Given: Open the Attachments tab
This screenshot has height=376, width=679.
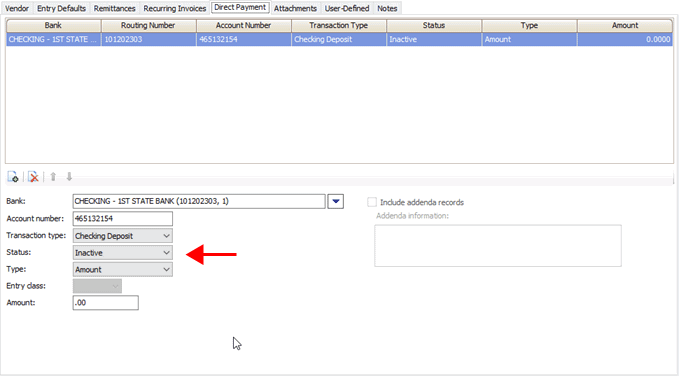Looking at the screenshot, I should (295, 8).
